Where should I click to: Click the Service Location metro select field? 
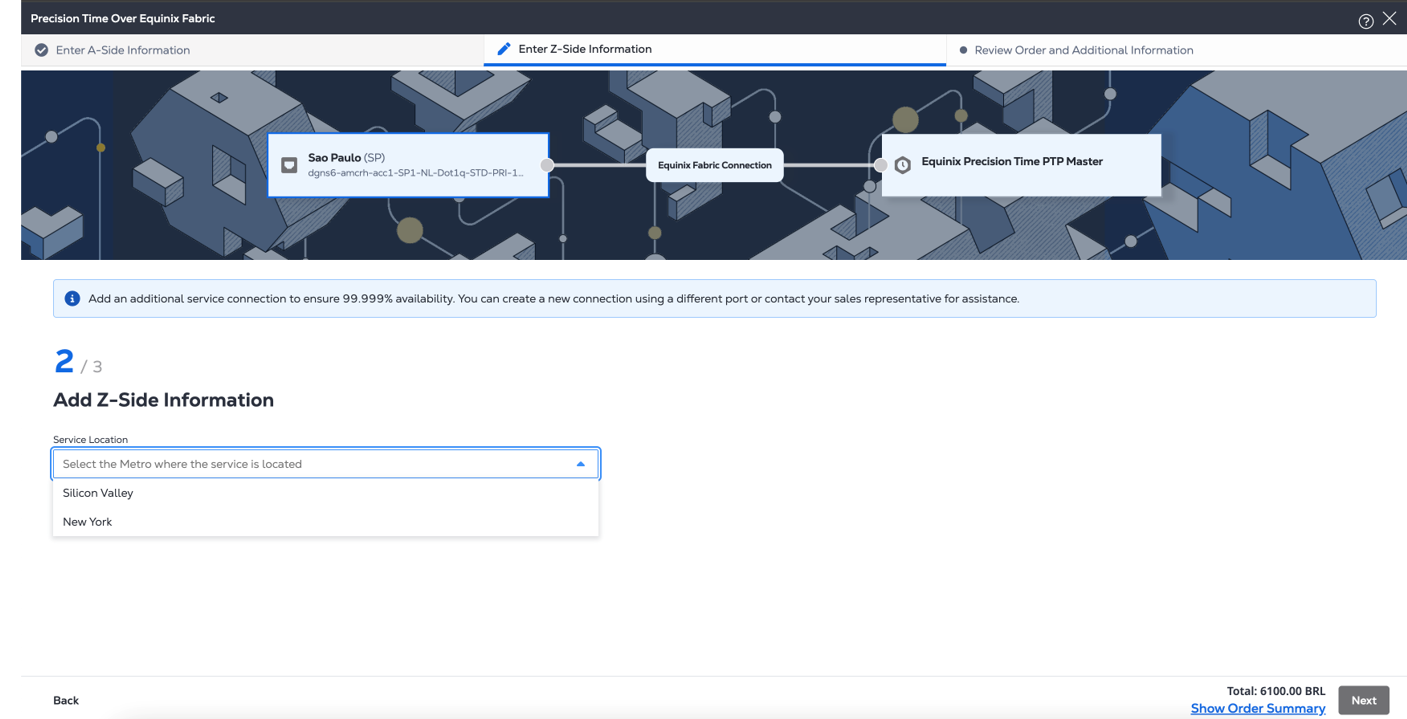coord(326,464)
